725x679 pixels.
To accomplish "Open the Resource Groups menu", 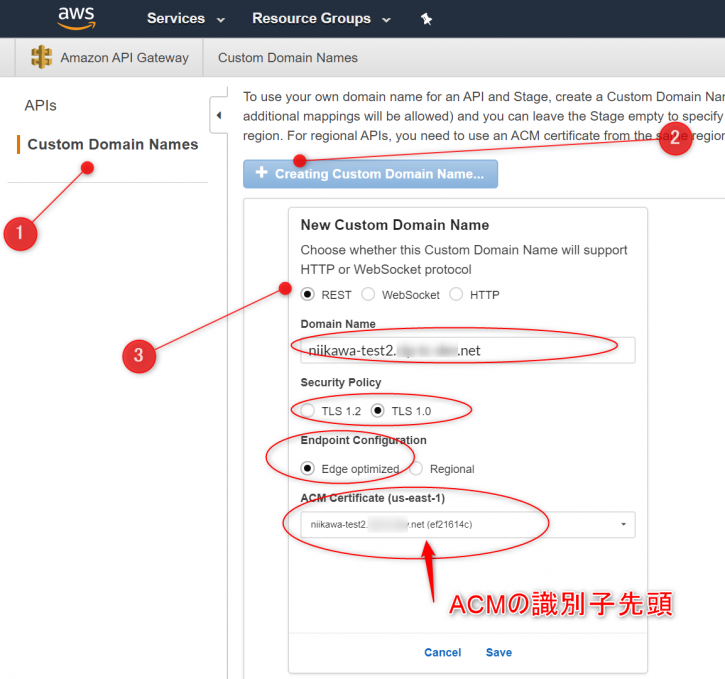I will click(321, 18).
